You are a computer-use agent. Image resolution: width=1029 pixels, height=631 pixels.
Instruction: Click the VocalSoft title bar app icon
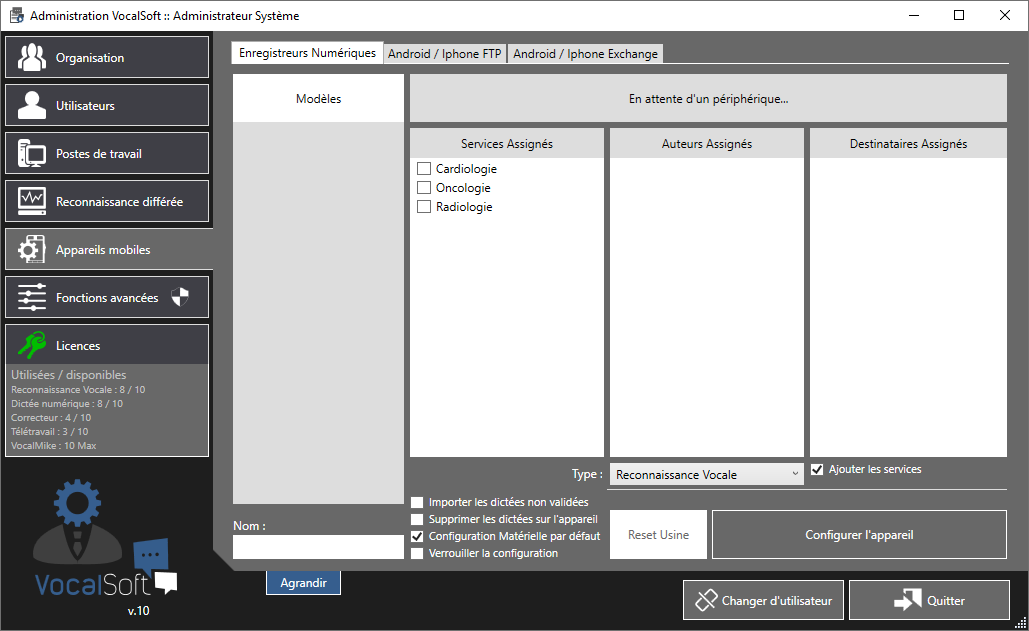16,15
